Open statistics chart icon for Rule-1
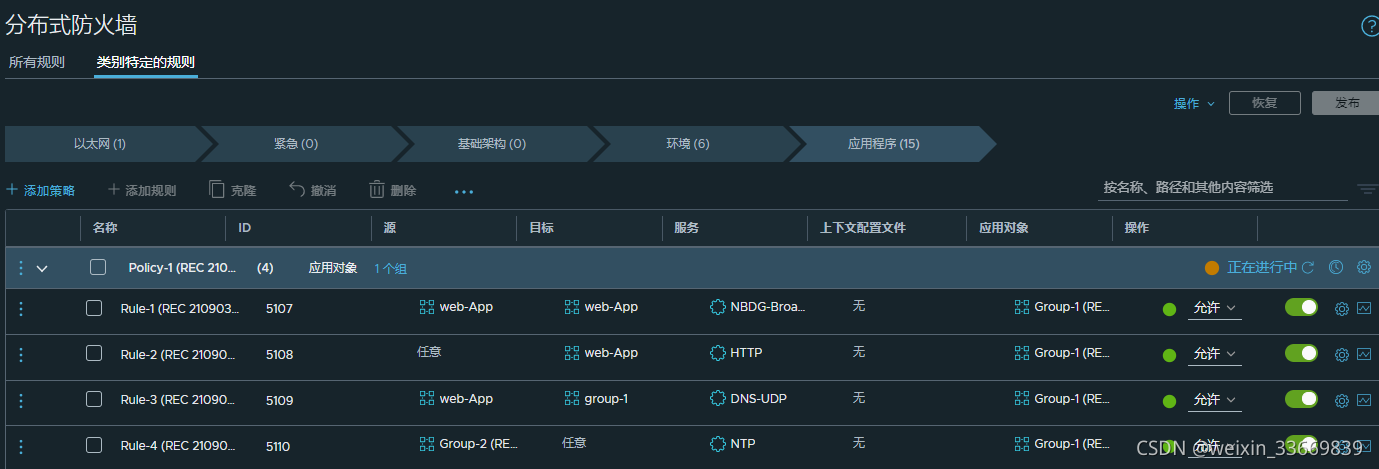This screenshot has height=469, width=1379. click(1363, 308)
